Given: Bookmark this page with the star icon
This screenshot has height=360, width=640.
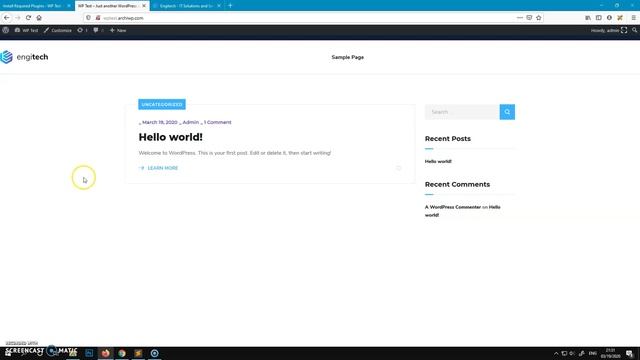Looking at the screenshot, I should (x=539, y=18).
